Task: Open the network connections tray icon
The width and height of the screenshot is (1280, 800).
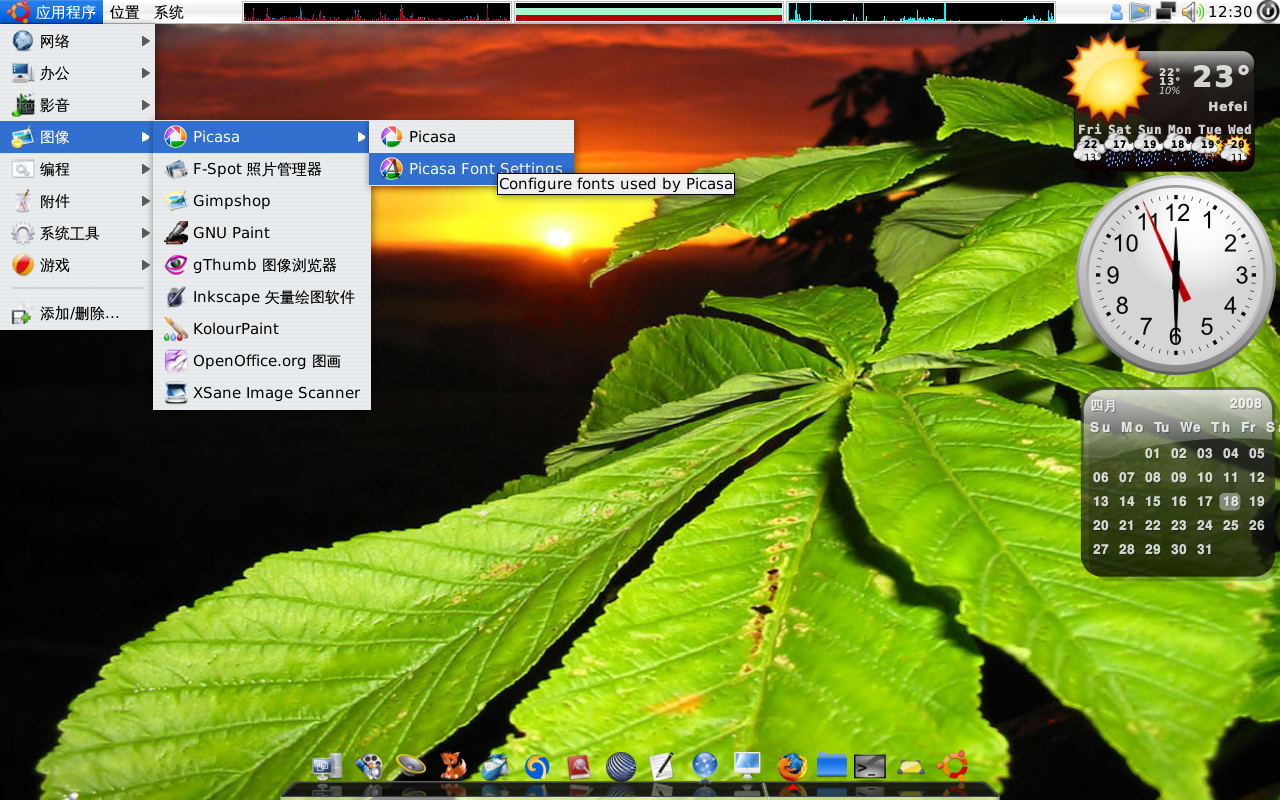Action: pyautogui.click(x=1166, y=12)
